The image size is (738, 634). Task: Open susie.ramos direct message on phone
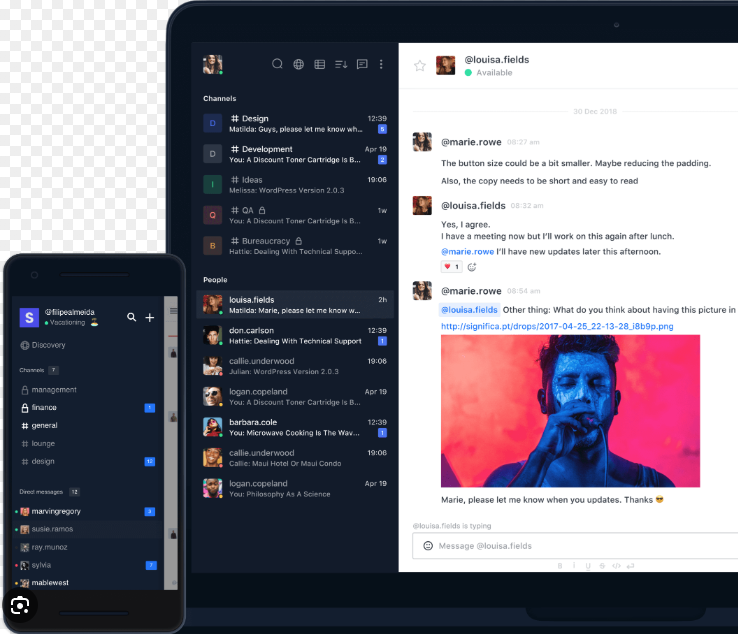(x=88, y=529)
